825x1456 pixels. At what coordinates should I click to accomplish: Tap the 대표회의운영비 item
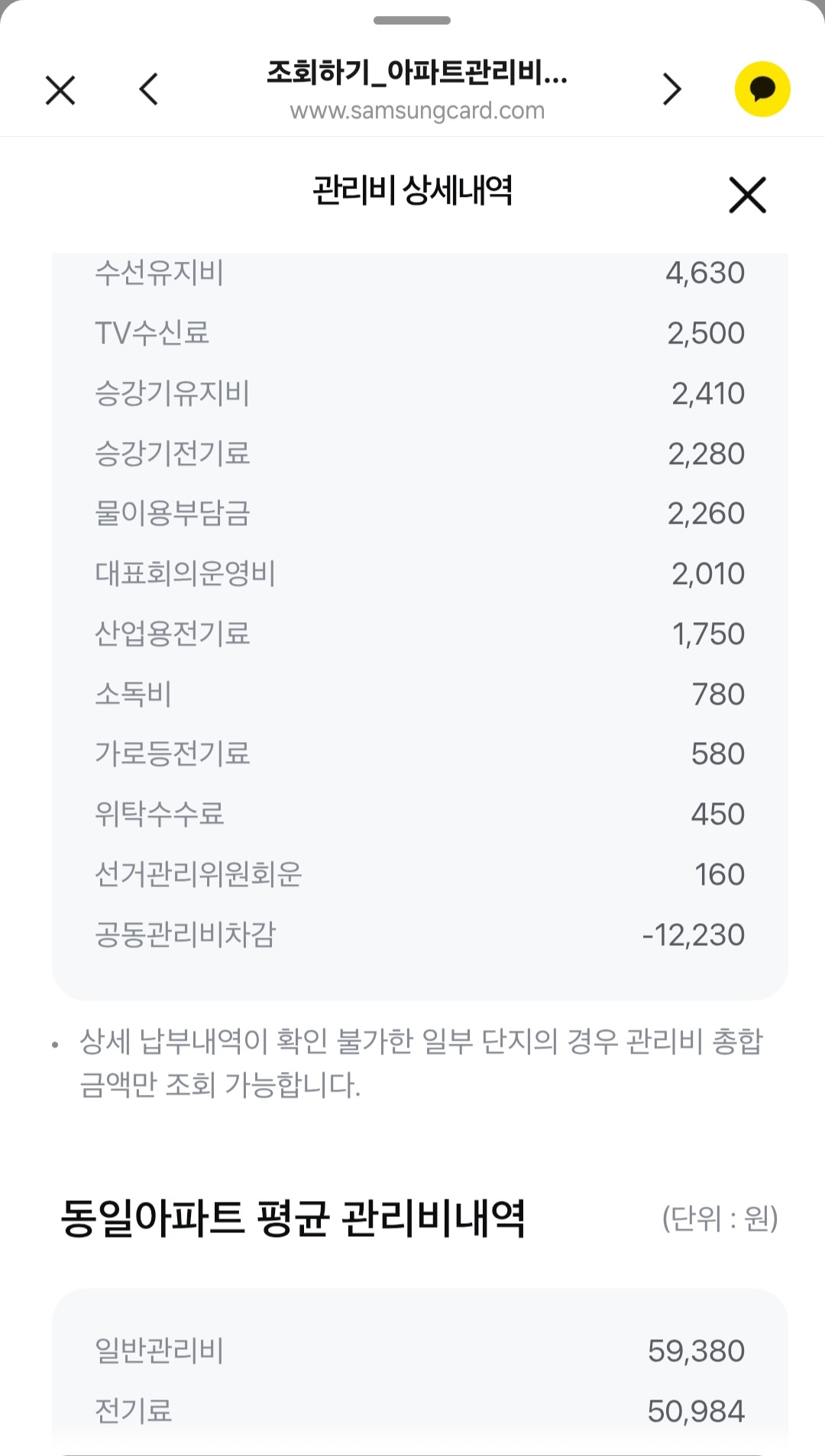tap(185, 574)
